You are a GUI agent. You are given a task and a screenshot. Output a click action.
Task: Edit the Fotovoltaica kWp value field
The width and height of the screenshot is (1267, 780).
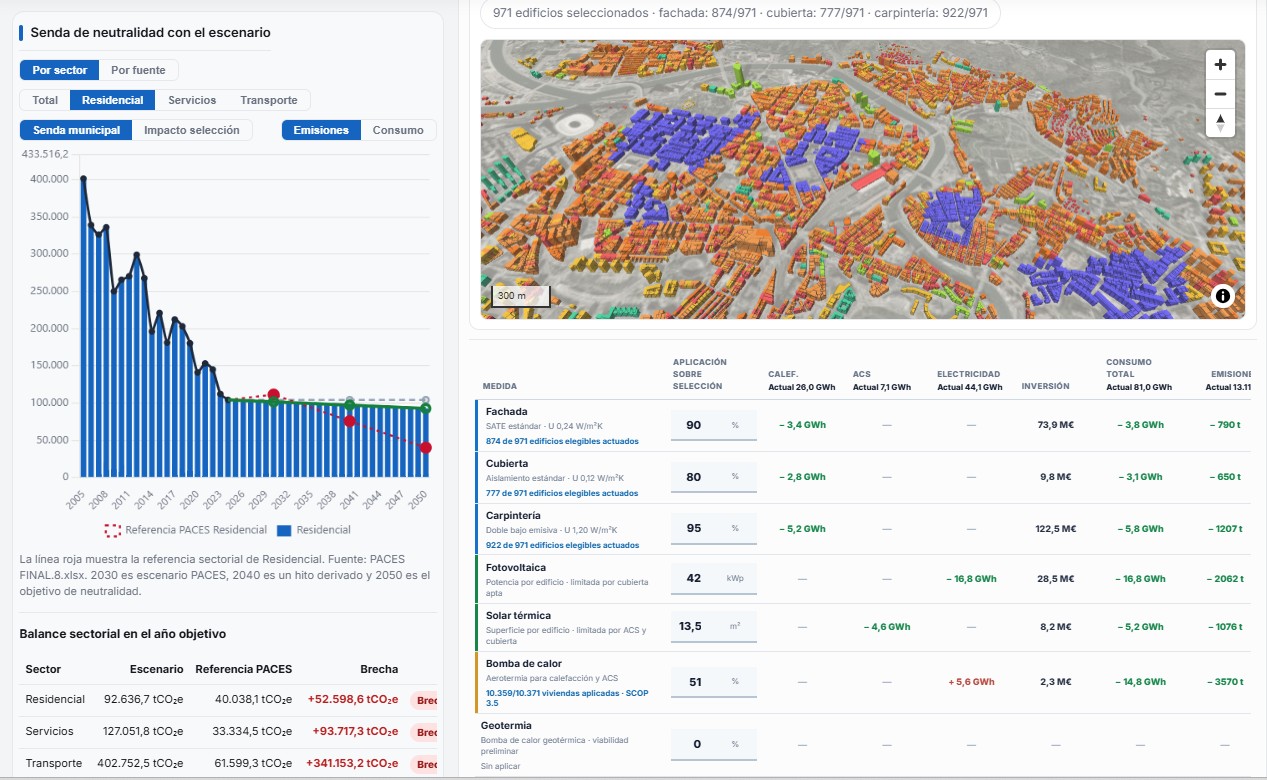pyautogui.click(x=714, y=578)
